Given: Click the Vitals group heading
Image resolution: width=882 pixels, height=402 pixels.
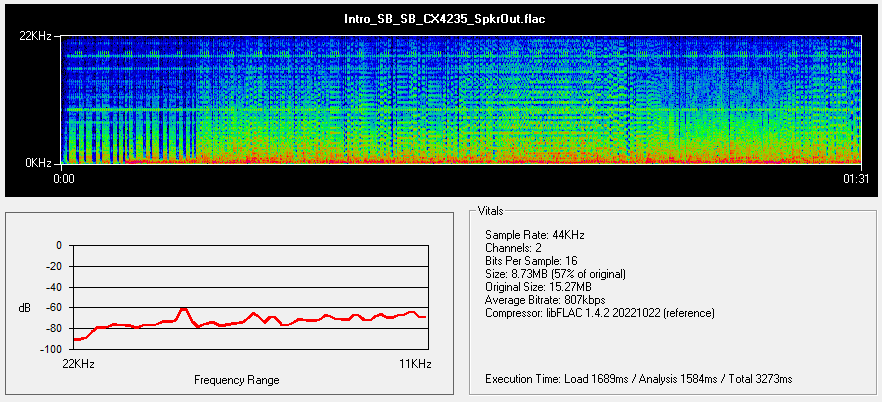Looking at the screenshot, I should point(491,212).
